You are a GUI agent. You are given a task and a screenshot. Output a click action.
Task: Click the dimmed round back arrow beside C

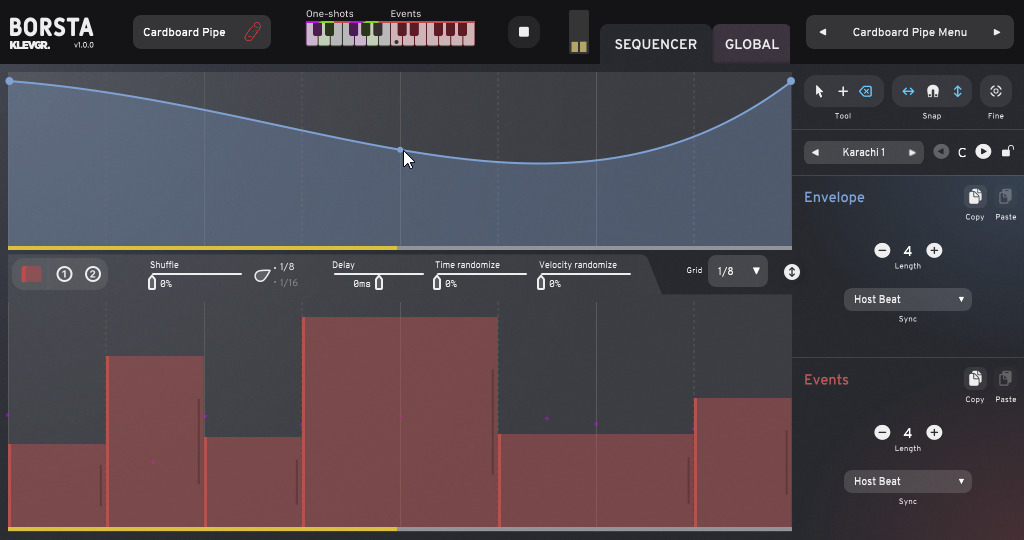941,151
